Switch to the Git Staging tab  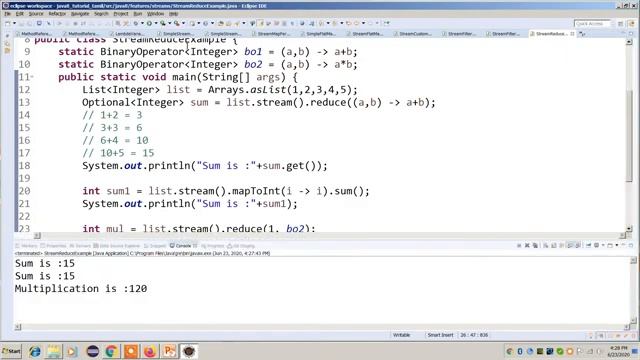point(241,246)
